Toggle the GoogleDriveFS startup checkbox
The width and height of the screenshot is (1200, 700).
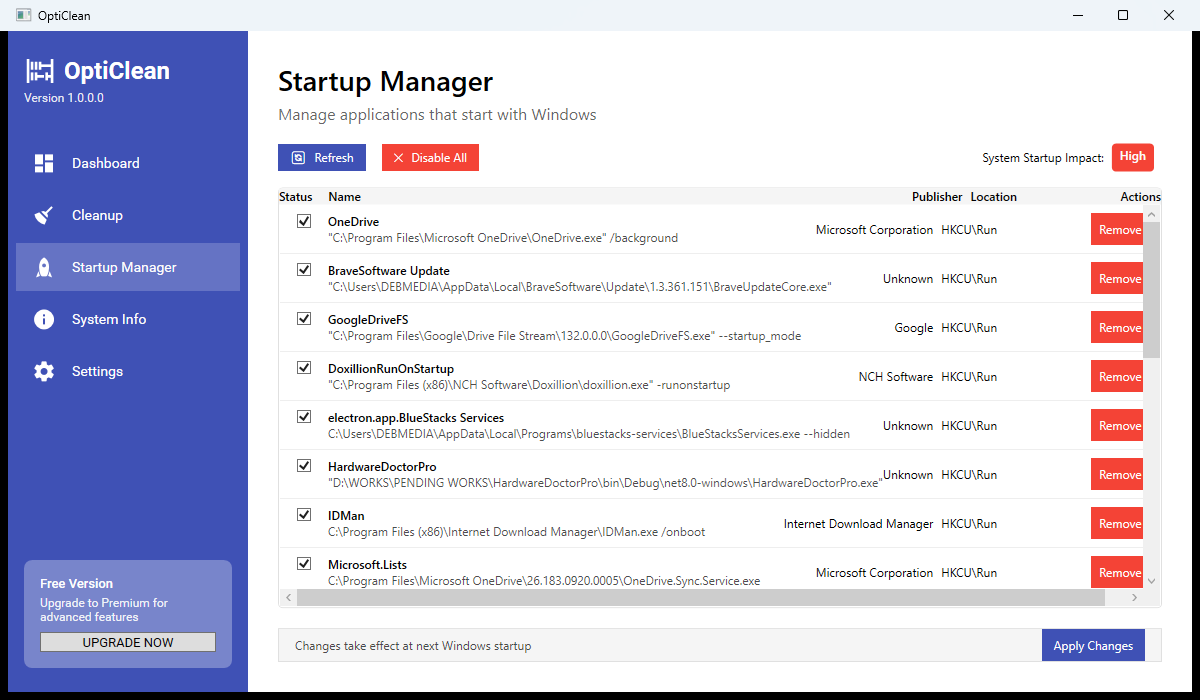tap(304, 319)
